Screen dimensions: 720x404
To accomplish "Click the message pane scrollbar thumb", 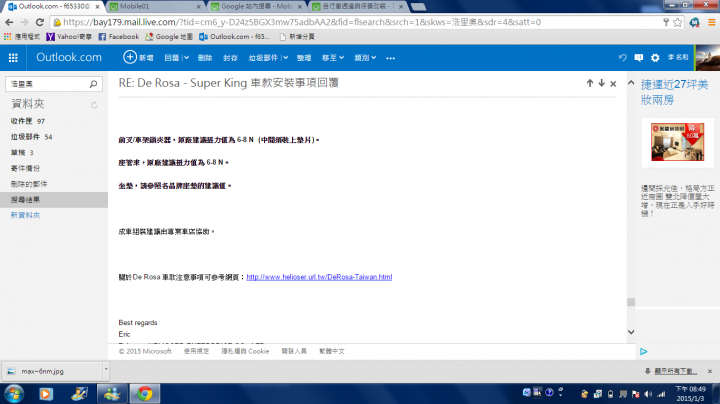I will click(x=631, y=302).
